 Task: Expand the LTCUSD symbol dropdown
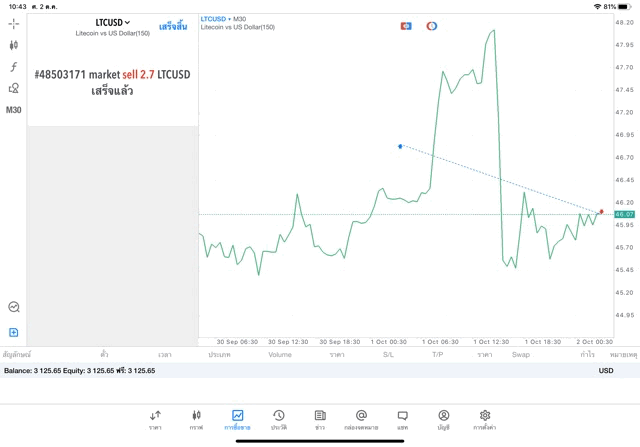(113, 21)
